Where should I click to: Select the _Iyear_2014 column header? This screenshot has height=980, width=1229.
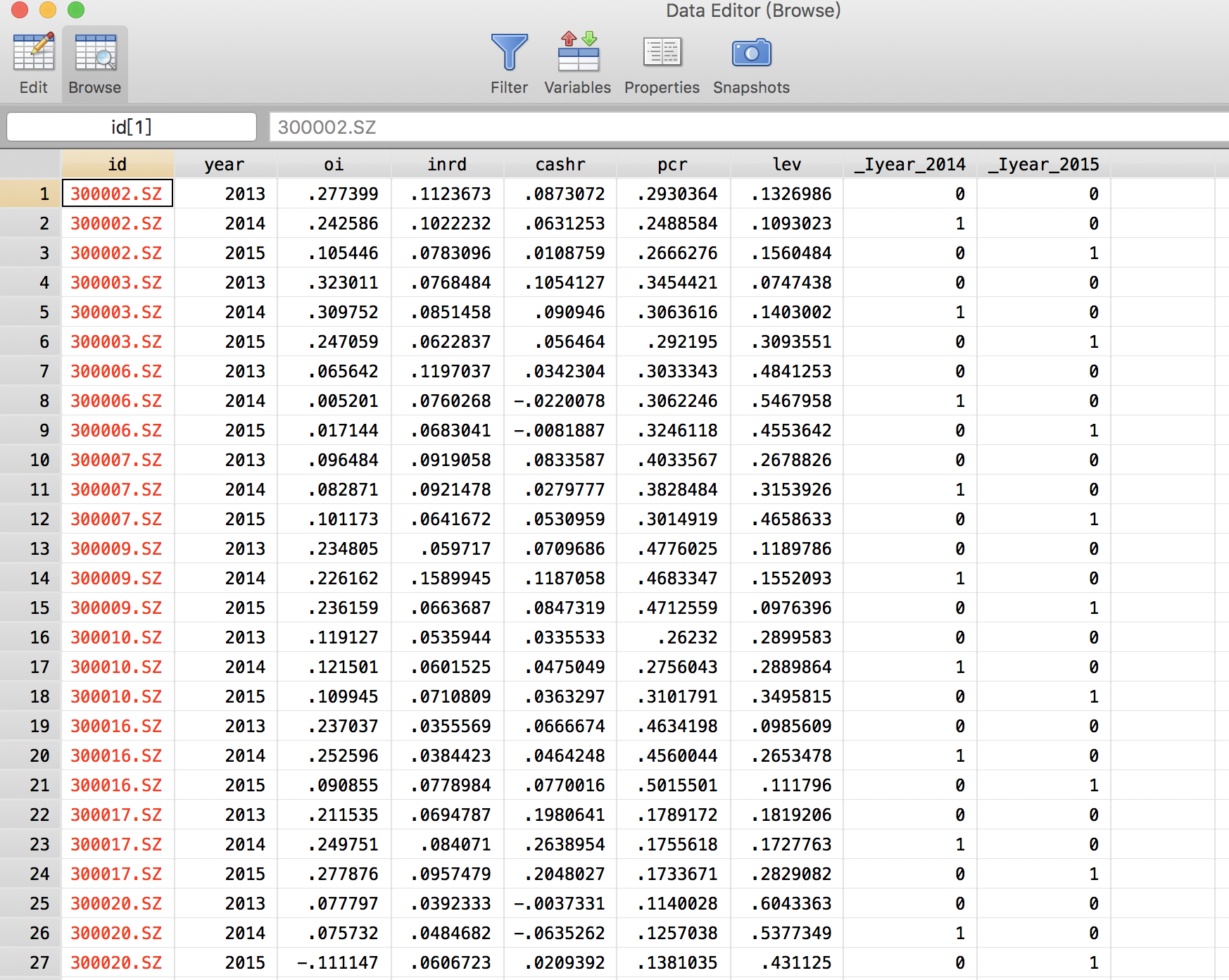point(909,164)
